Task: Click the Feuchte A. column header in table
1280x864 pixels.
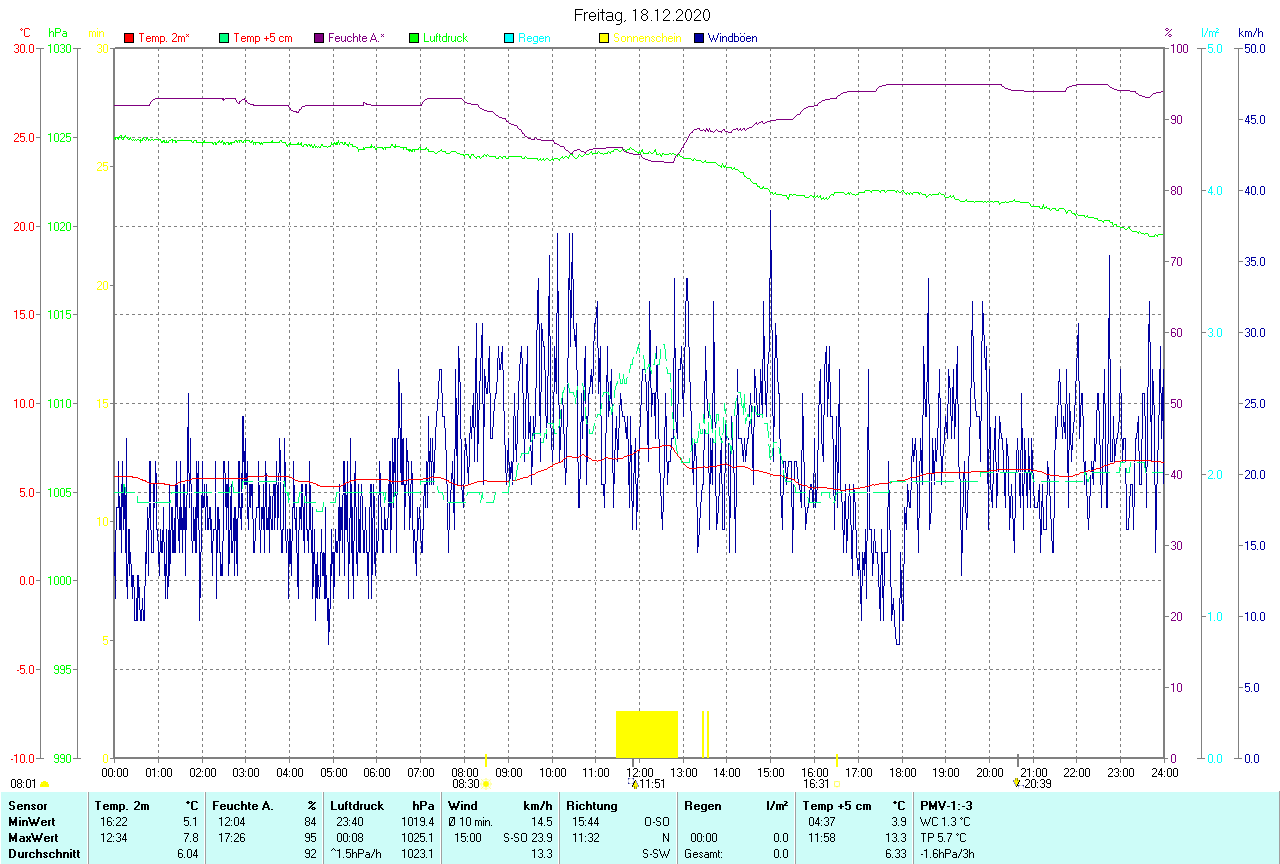Action: tap(242, 806)
